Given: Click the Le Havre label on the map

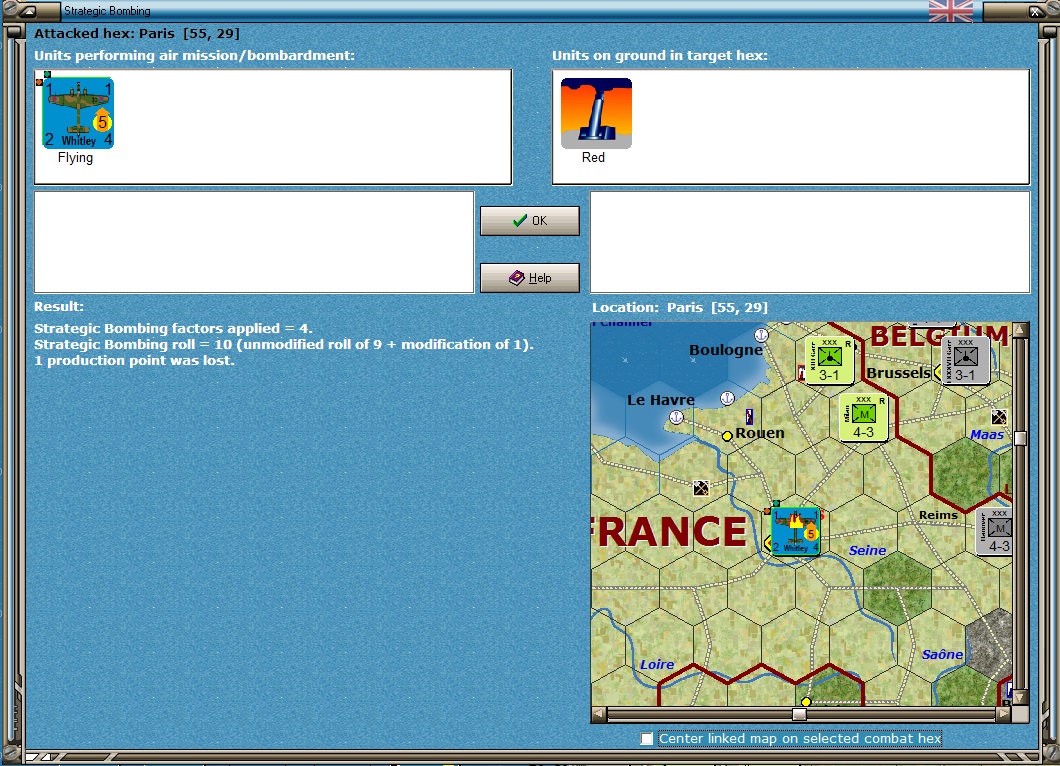Looking at the screenshot, I should point(660,400).
